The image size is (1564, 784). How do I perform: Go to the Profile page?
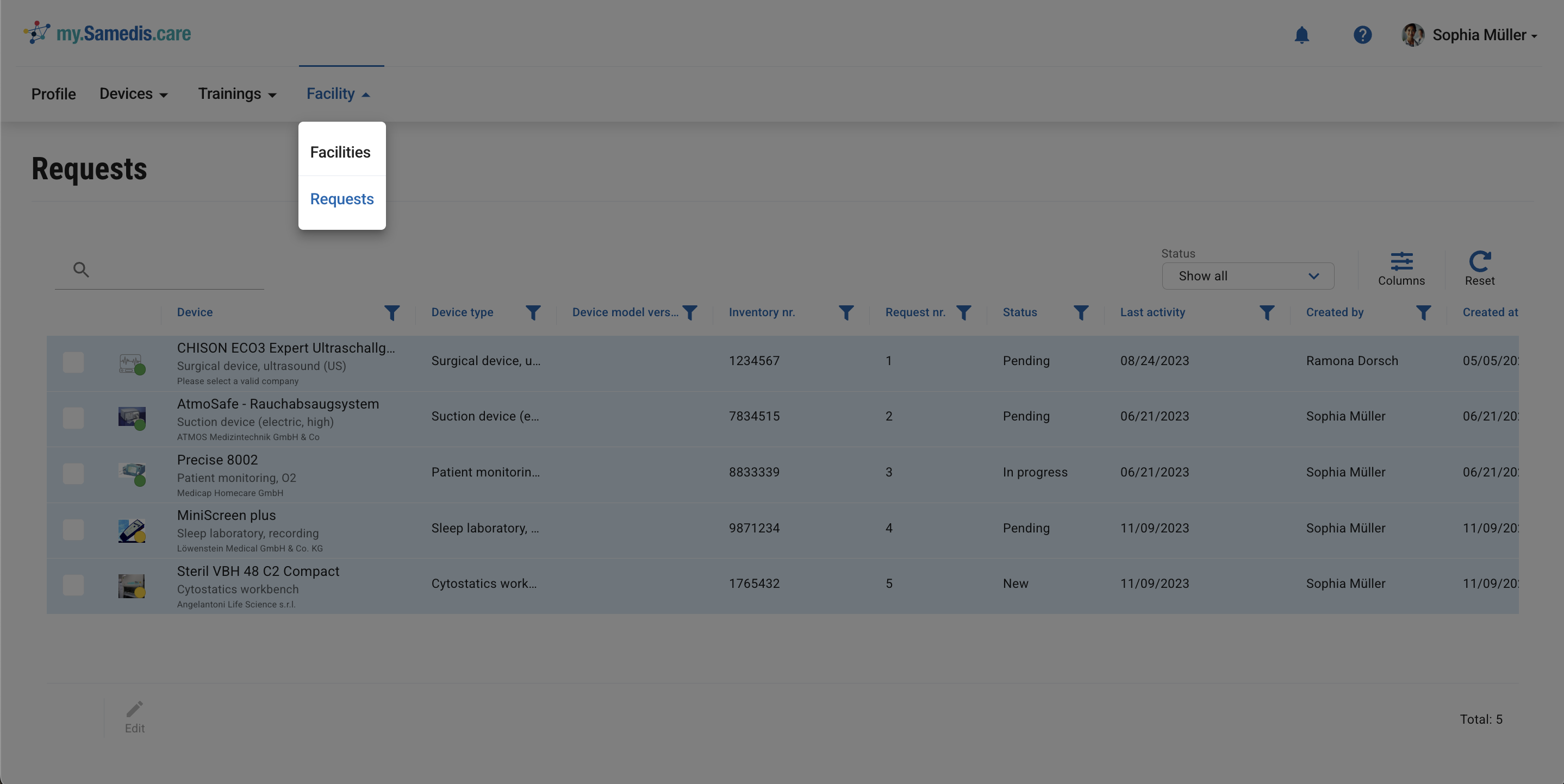click(x=53, y=94)
